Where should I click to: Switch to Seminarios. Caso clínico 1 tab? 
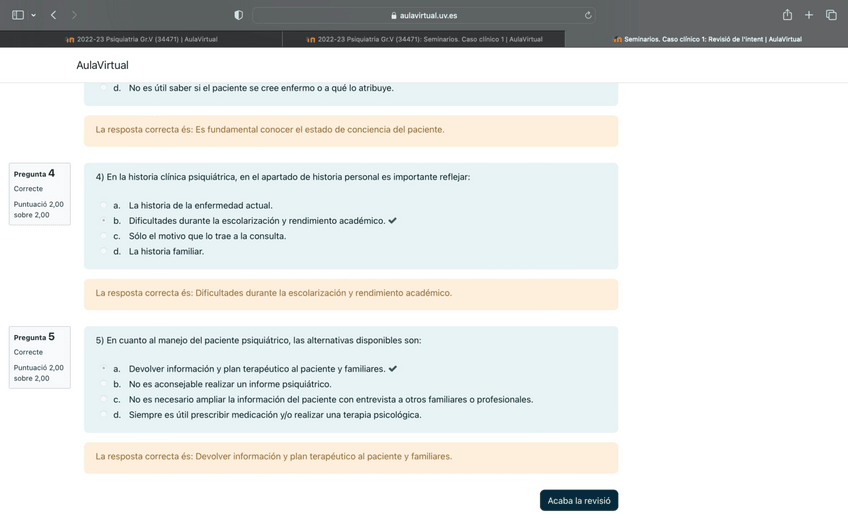[424, 39]
